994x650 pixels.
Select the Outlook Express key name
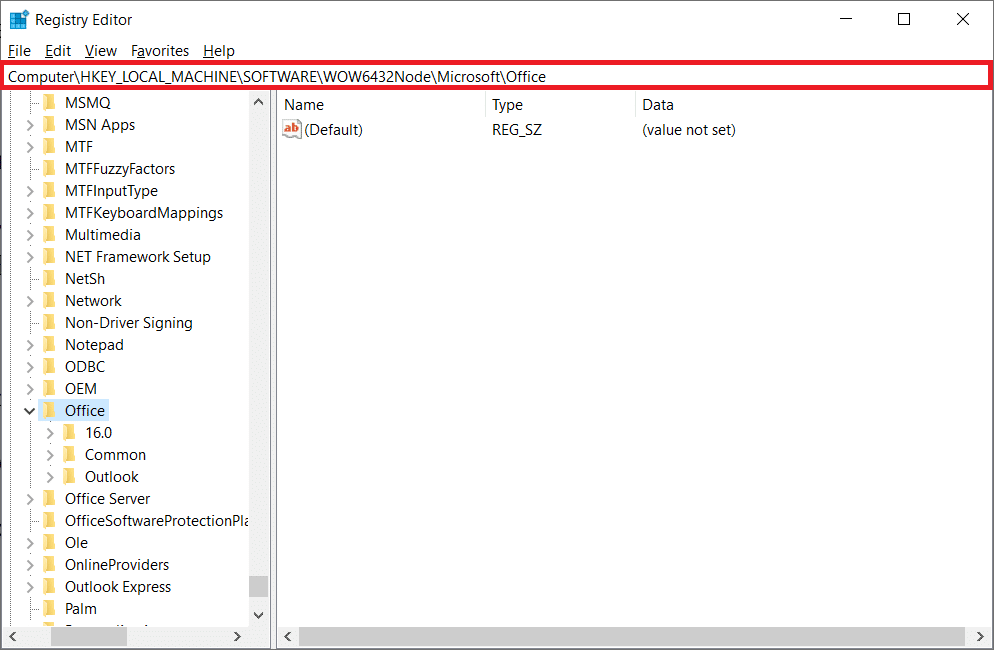(118, 587)
